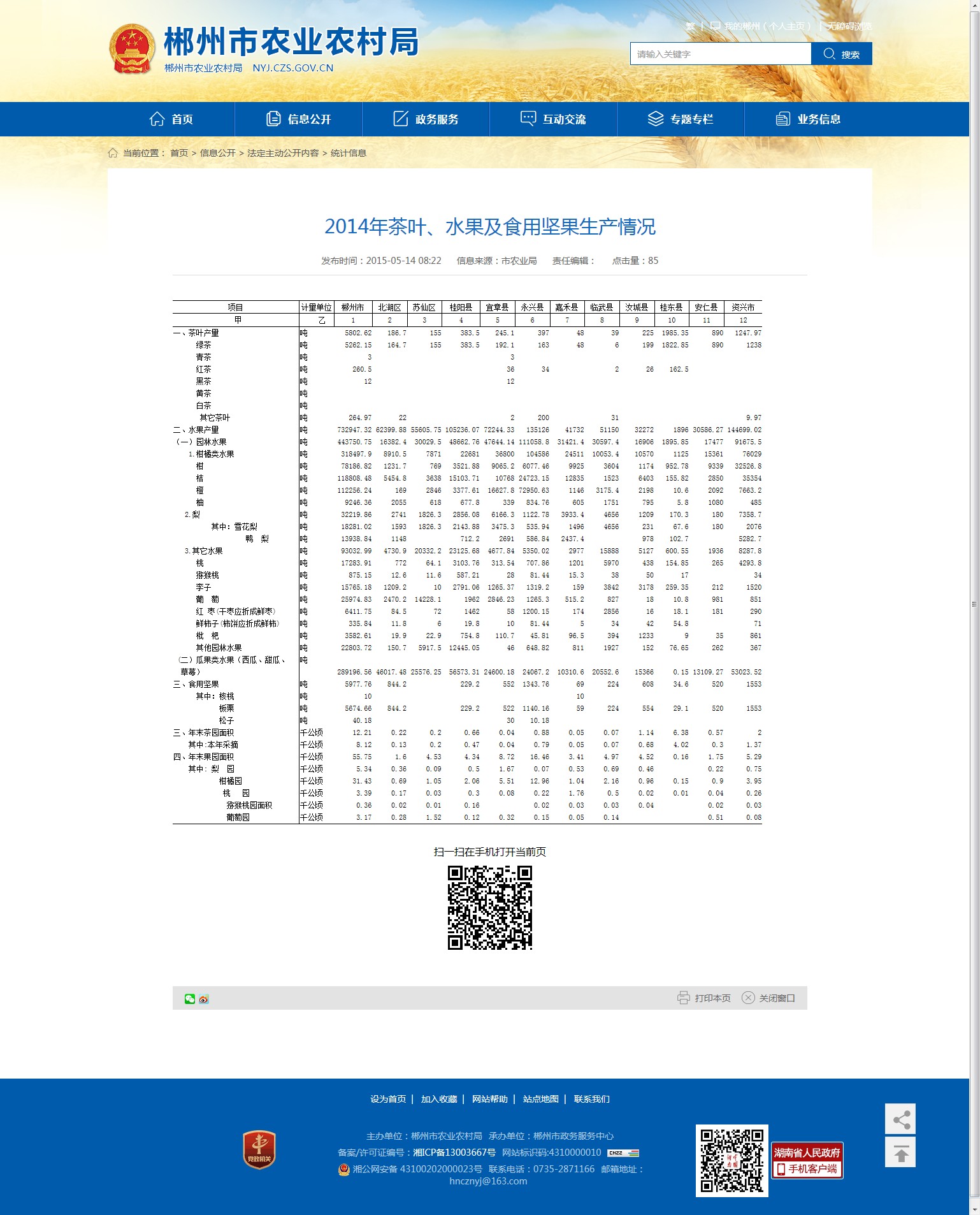
Task: Open the 无障碍浏览 accessibility link
Action: (849, 26)
